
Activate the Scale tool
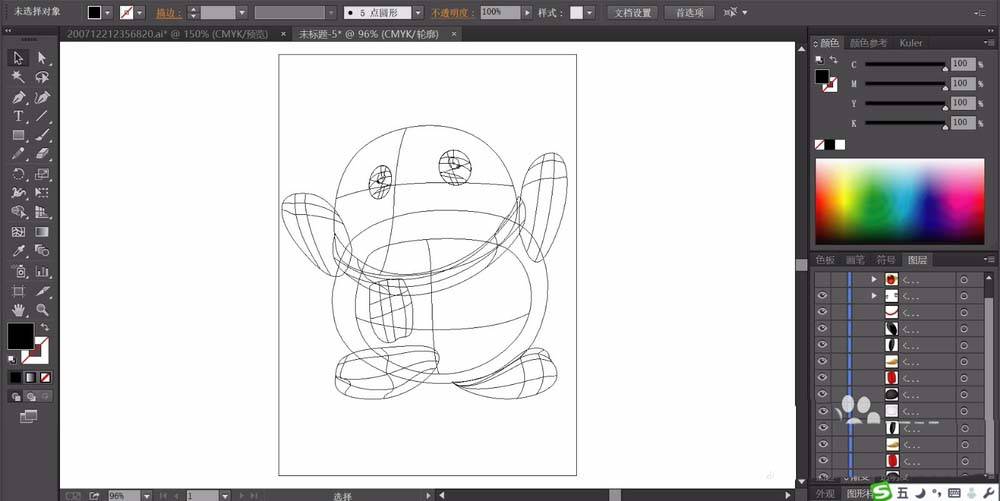point(42,174)
